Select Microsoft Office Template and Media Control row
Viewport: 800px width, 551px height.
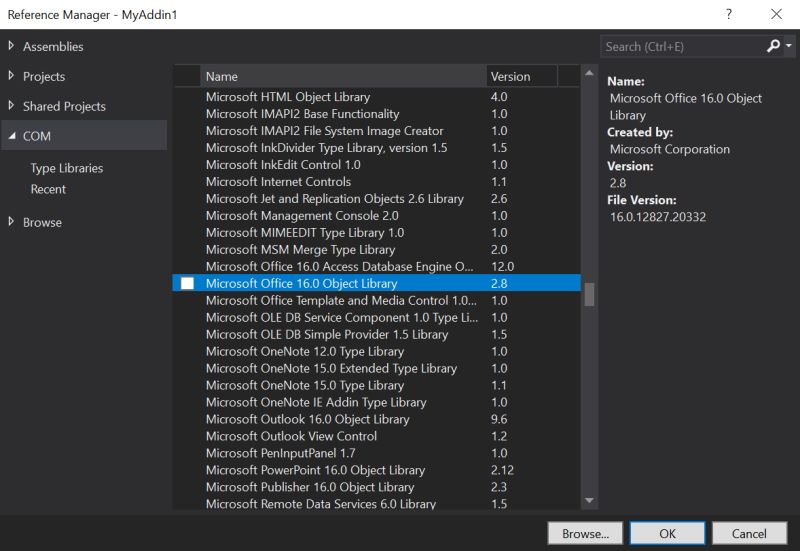coord(377,300)
